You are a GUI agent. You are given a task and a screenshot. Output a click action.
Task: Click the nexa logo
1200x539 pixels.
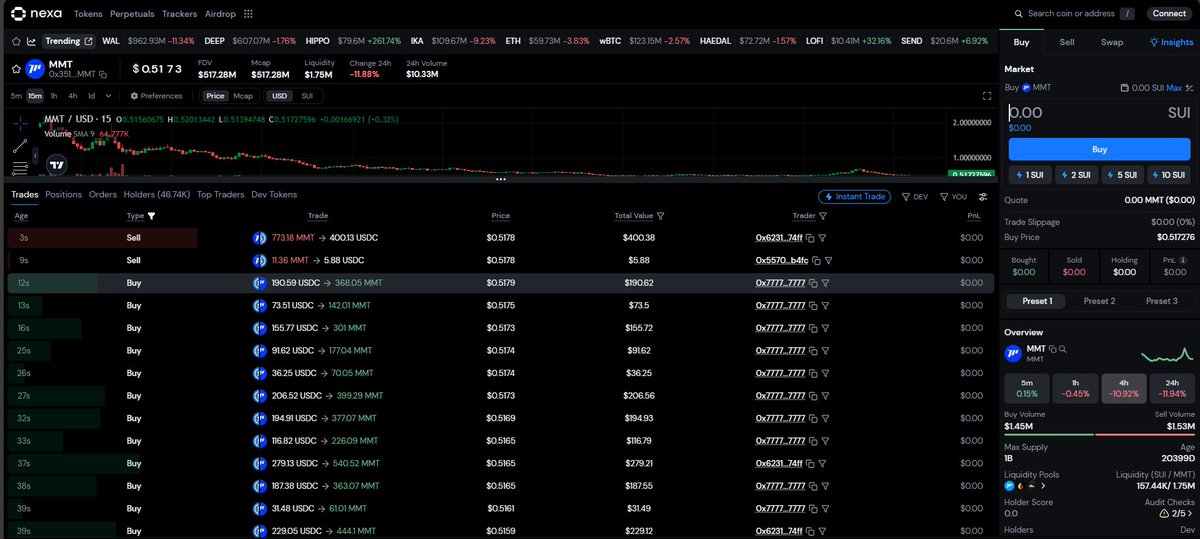click(x=35, y=14)
